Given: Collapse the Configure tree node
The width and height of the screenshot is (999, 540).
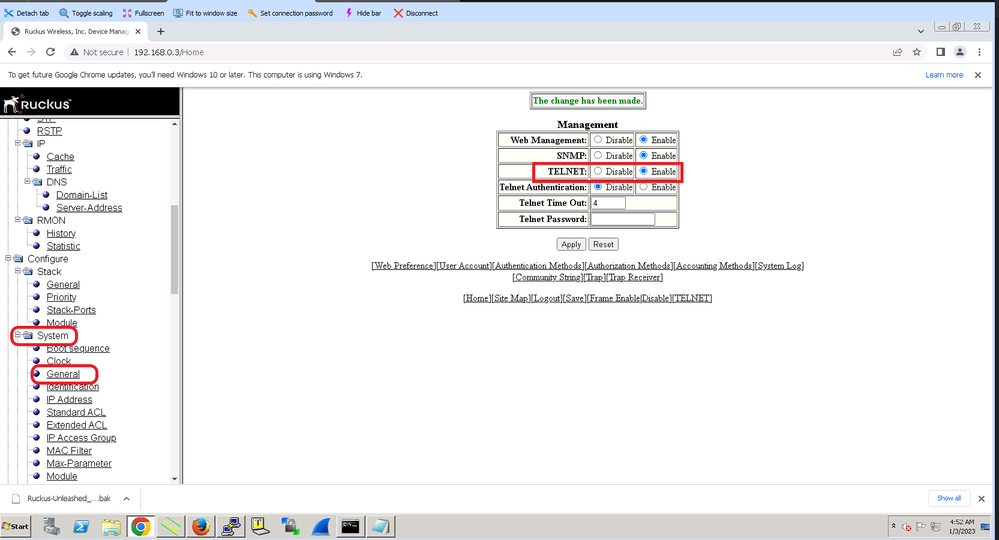Looking at the screenshot, I should pos(8,259).
